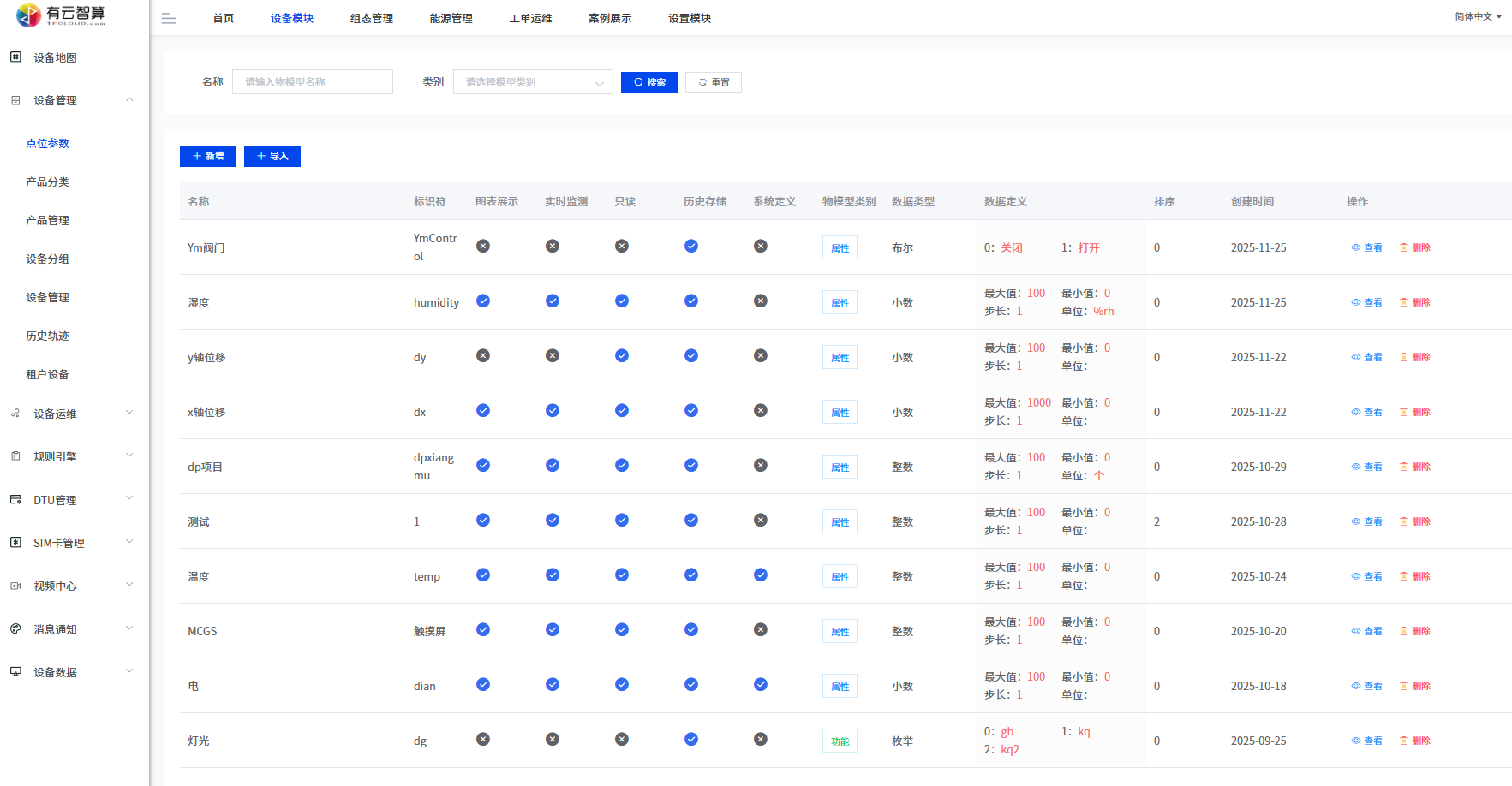Click the blue 搜索 button
The image size is (1512, 786).
649,82
